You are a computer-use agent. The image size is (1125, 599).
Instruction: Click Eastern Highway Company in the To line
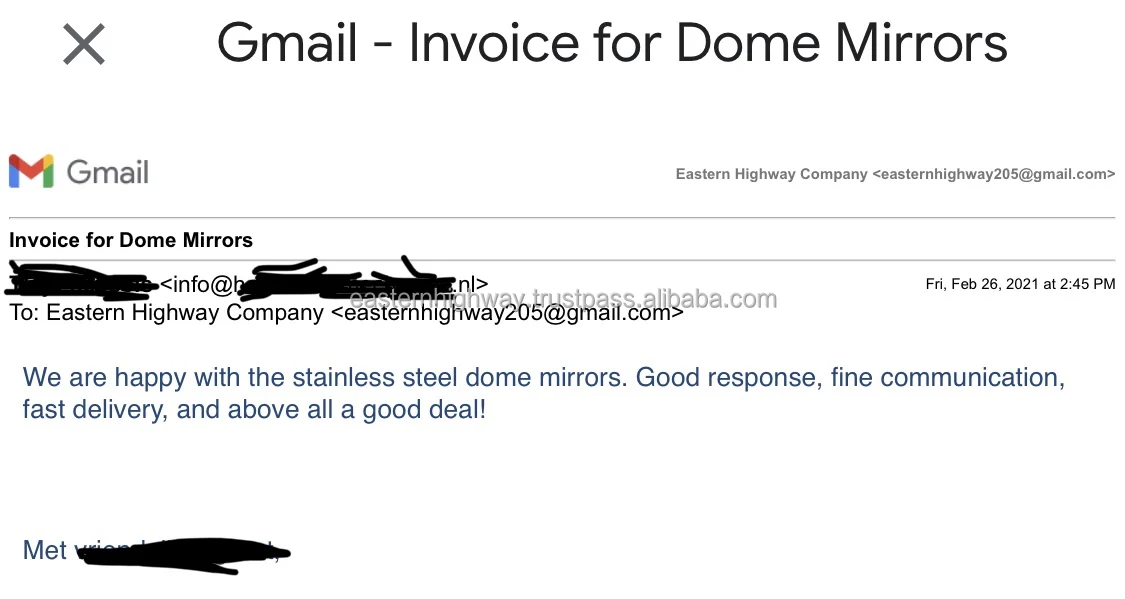(x=185, y=312)
